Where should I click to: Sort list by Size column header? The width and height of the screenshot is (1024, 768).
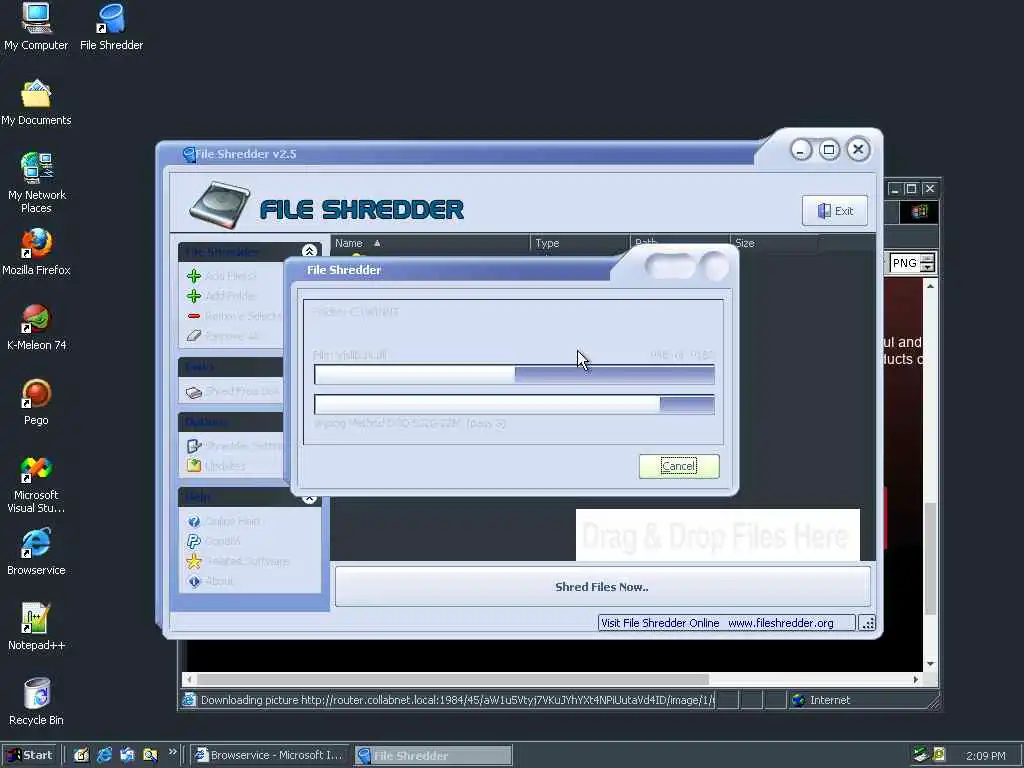tap(774, 243)
